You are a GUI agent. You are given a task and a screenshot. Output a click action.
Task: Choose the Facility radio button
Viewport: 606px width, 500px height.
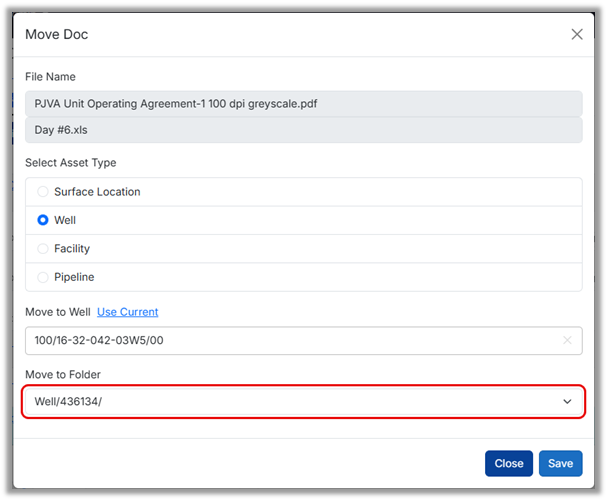43,248
